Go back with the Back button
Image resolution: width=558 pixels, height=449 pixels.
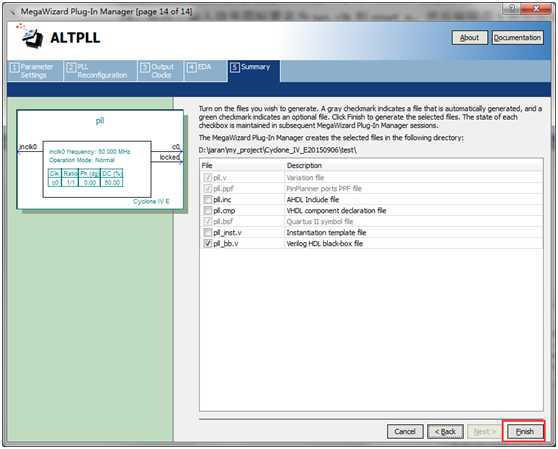445,432
